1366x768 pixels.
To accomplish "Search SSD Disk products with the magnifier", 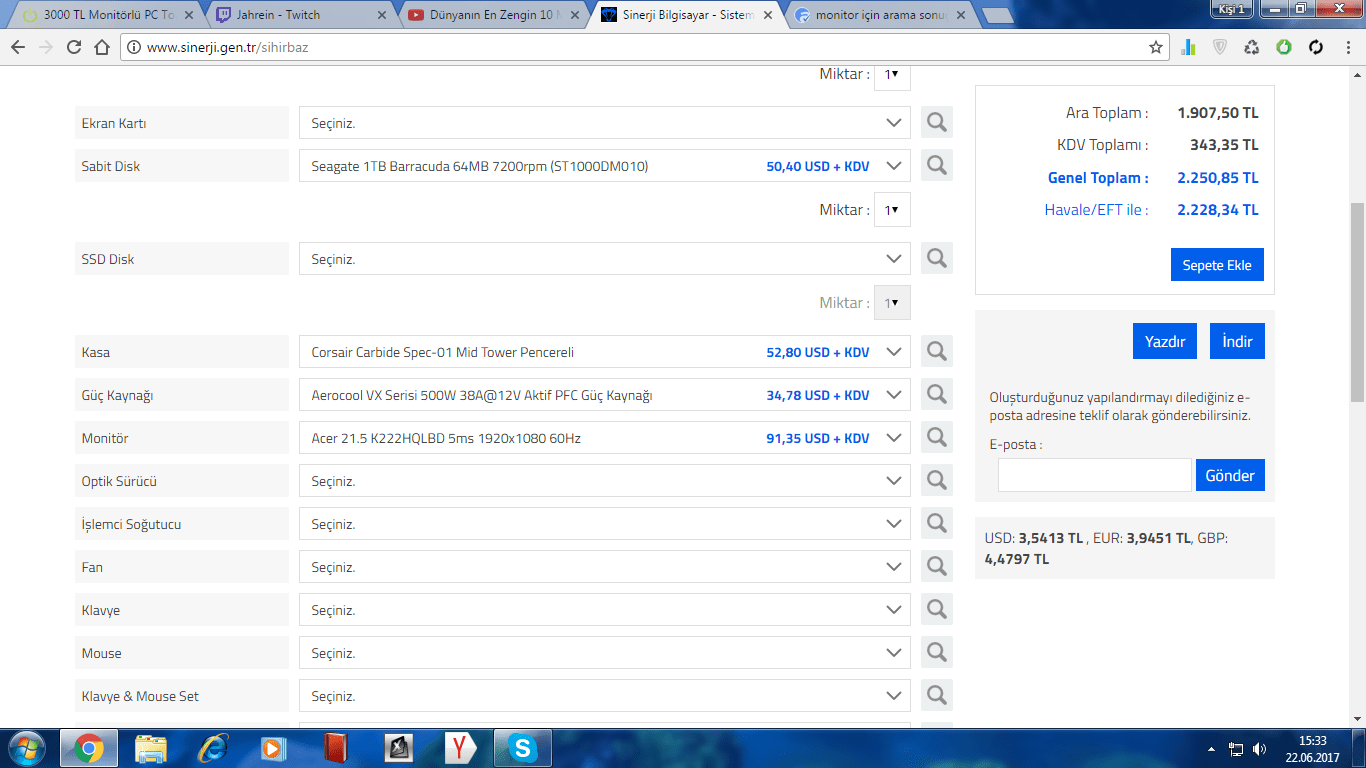I will (936, 259).
